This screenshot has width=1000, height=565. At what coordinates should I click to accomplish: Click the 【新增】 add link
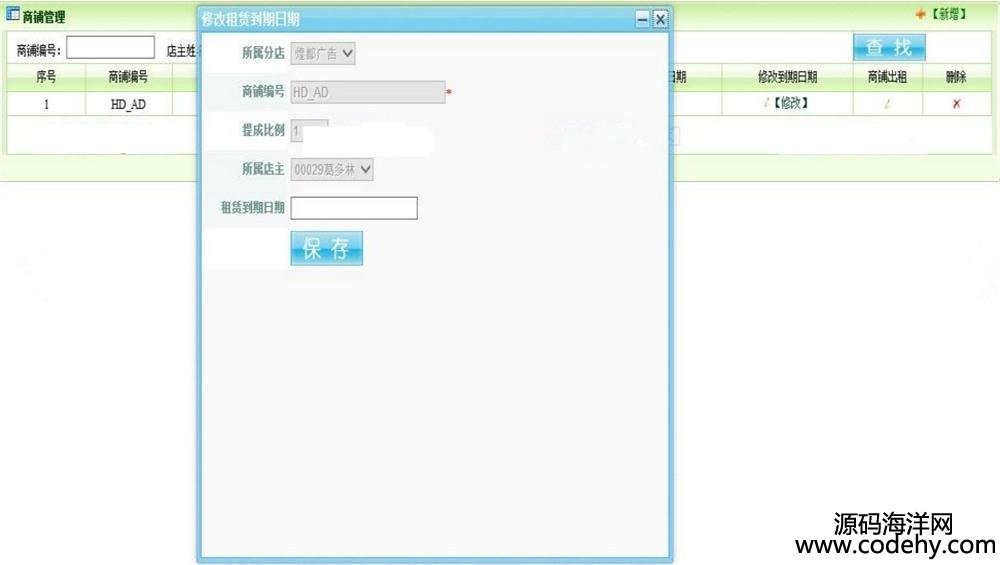(x=949, y=13)
